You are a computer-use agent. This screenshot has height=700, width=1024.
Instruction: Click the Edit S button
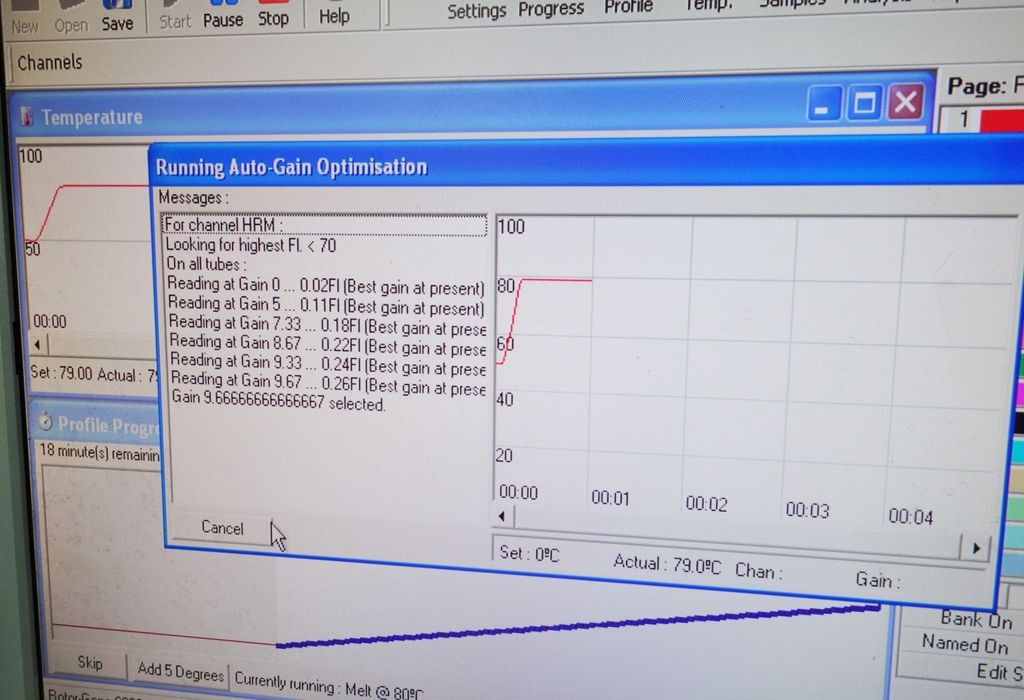pos(997,671)
